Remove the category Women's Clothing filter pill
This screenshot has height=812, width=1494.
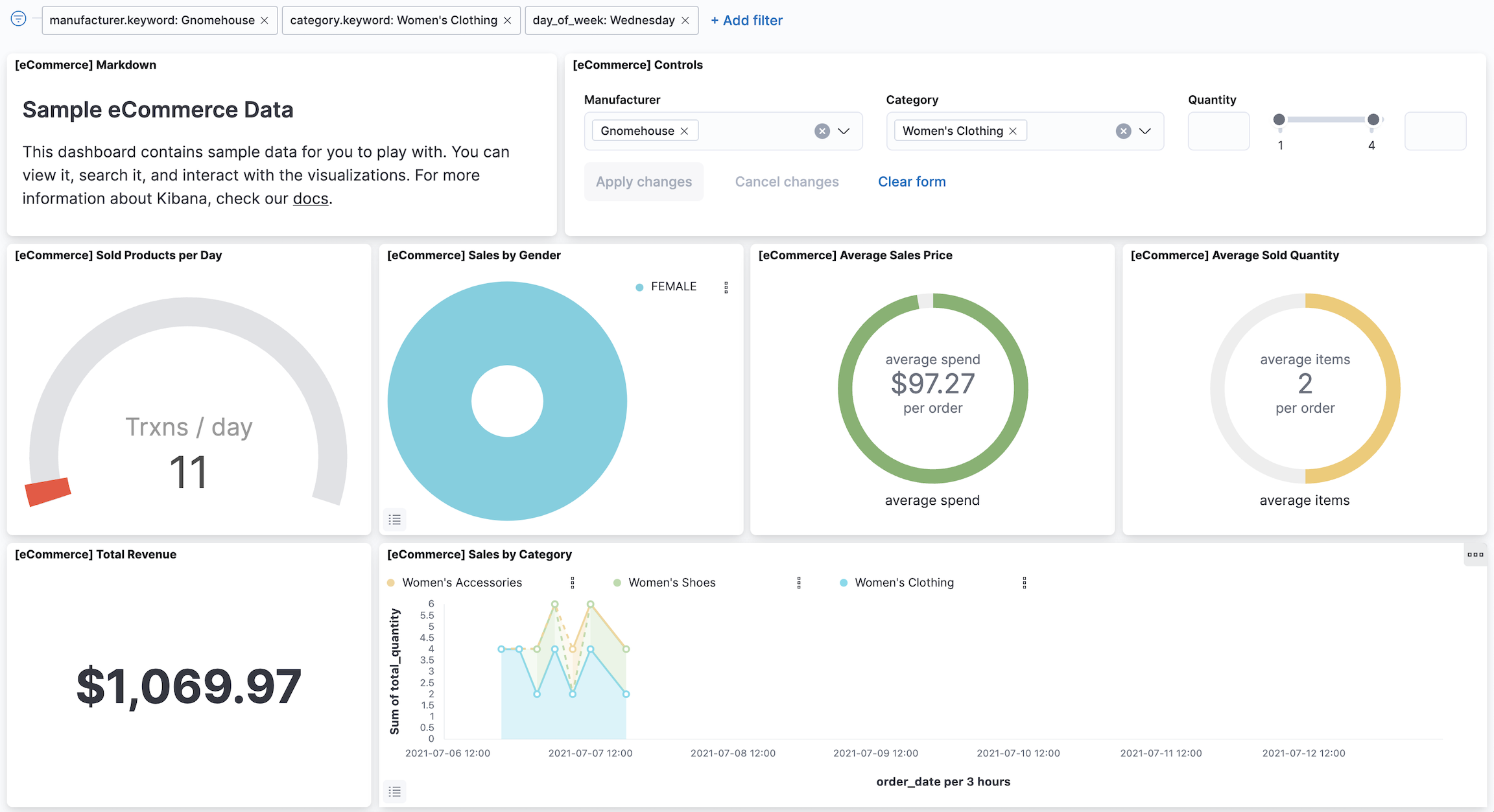click(508, 21)
